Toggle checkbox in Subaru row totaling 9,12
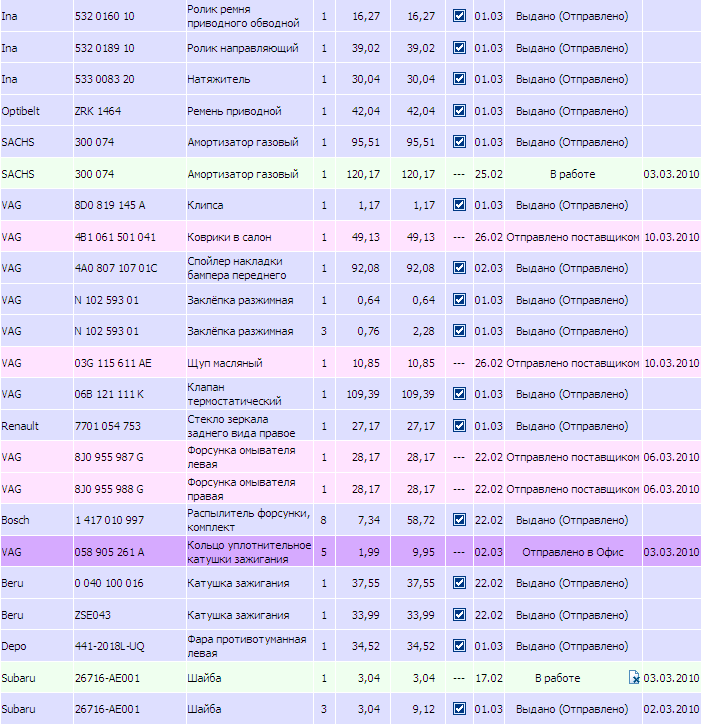 coord(459,708)
